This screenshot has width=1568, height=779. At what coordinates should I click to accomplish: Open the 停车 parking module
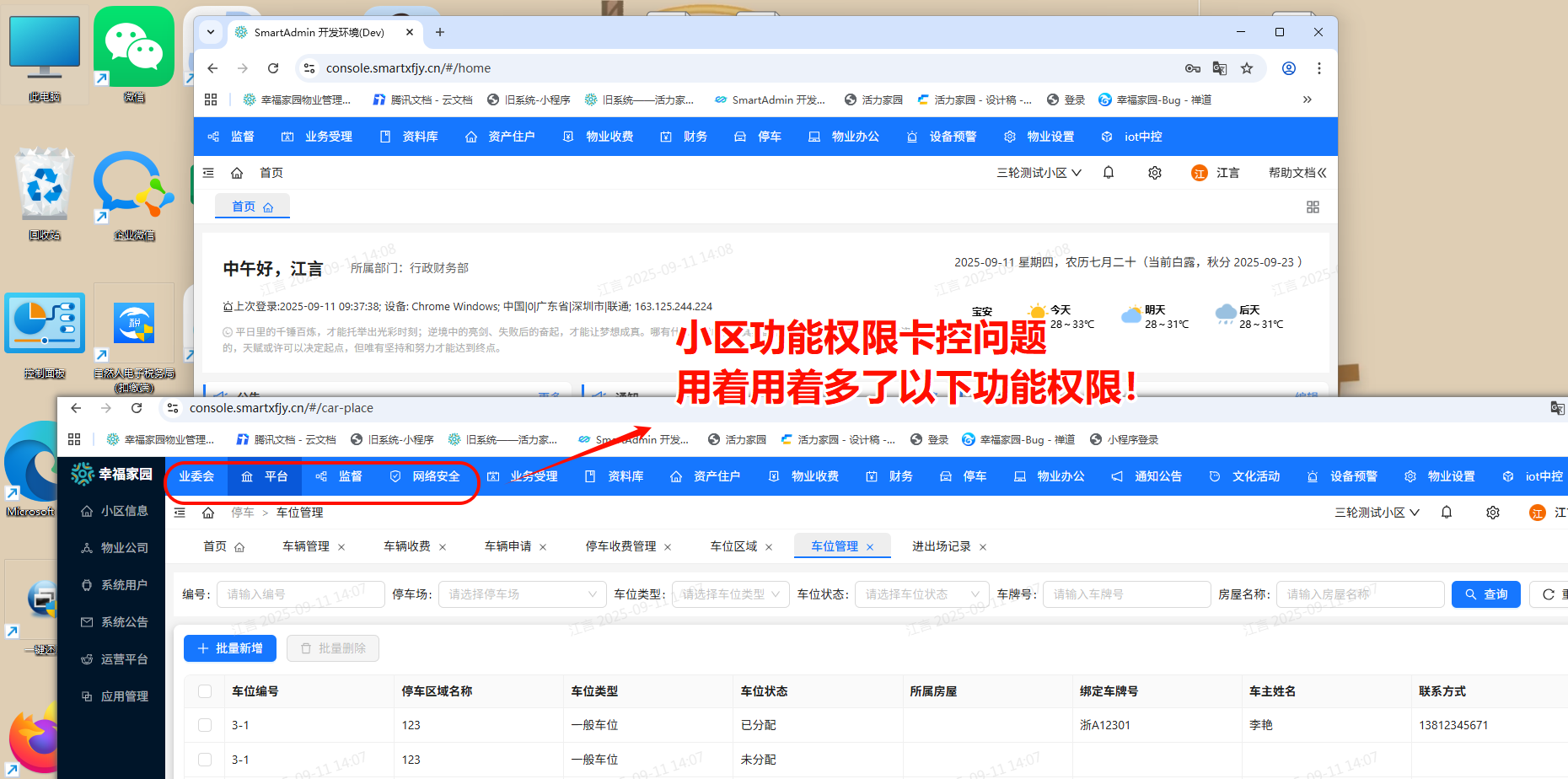(x=974, y=476)
